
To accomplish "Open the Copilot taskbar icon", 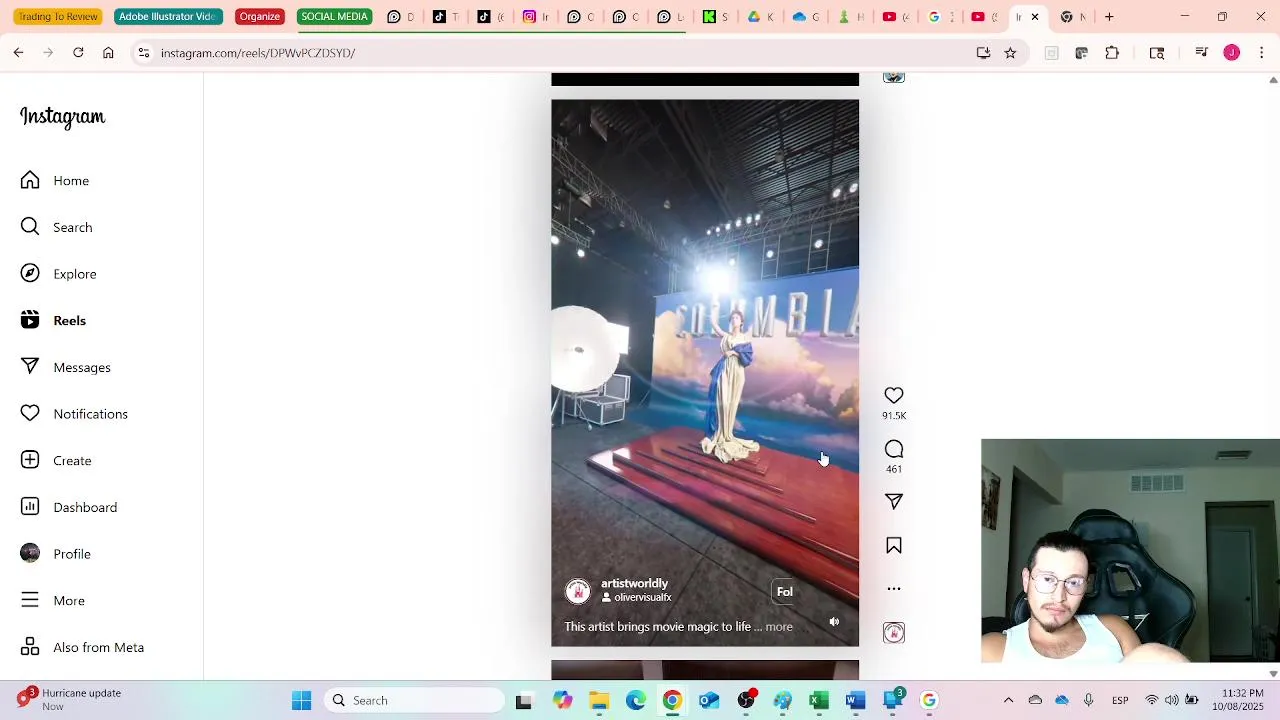I will coord(562,701).
